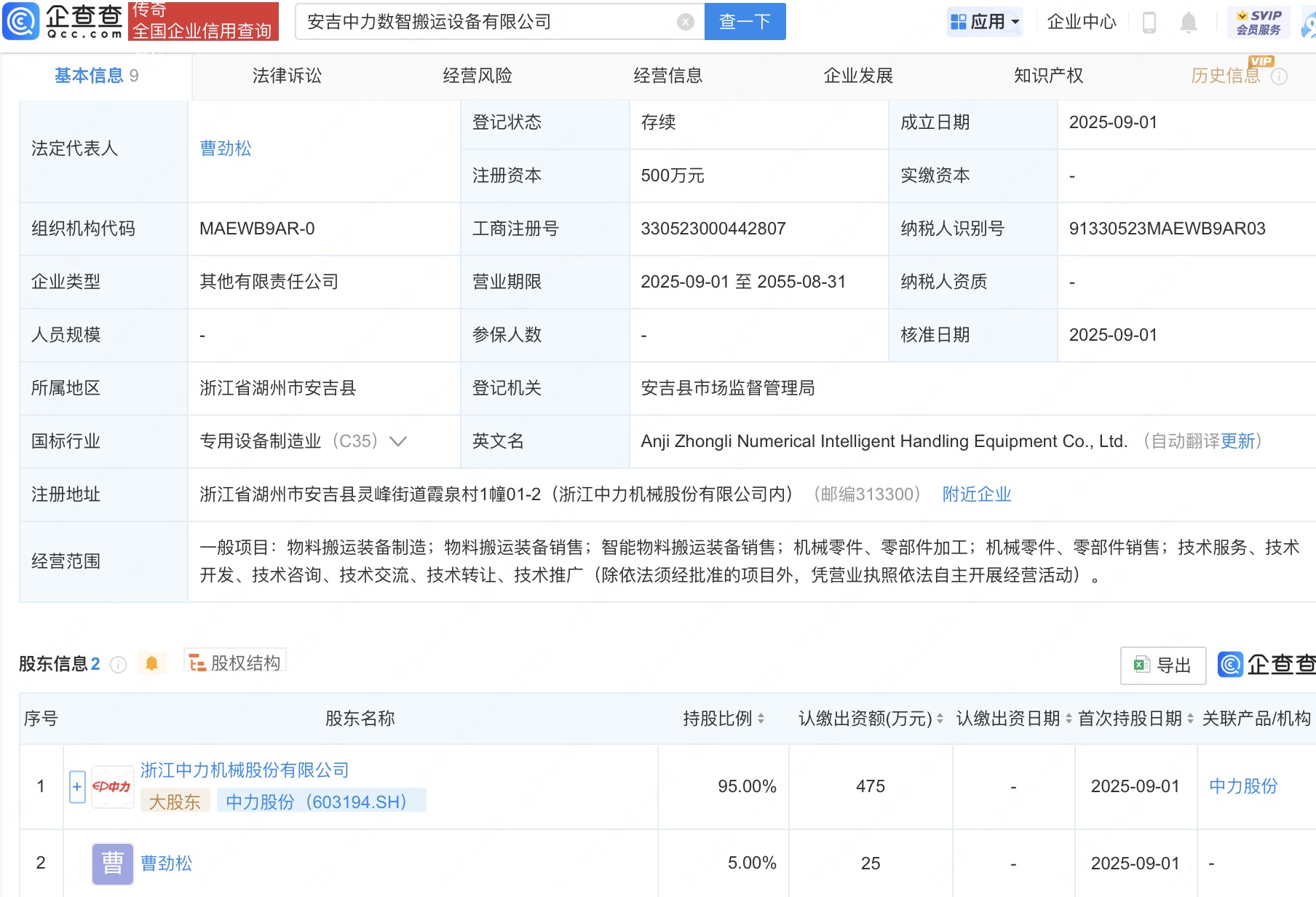Click 曹劲松 shareholder avatar icon
The width and height of the screenshot is (1316, 897).
112,864
